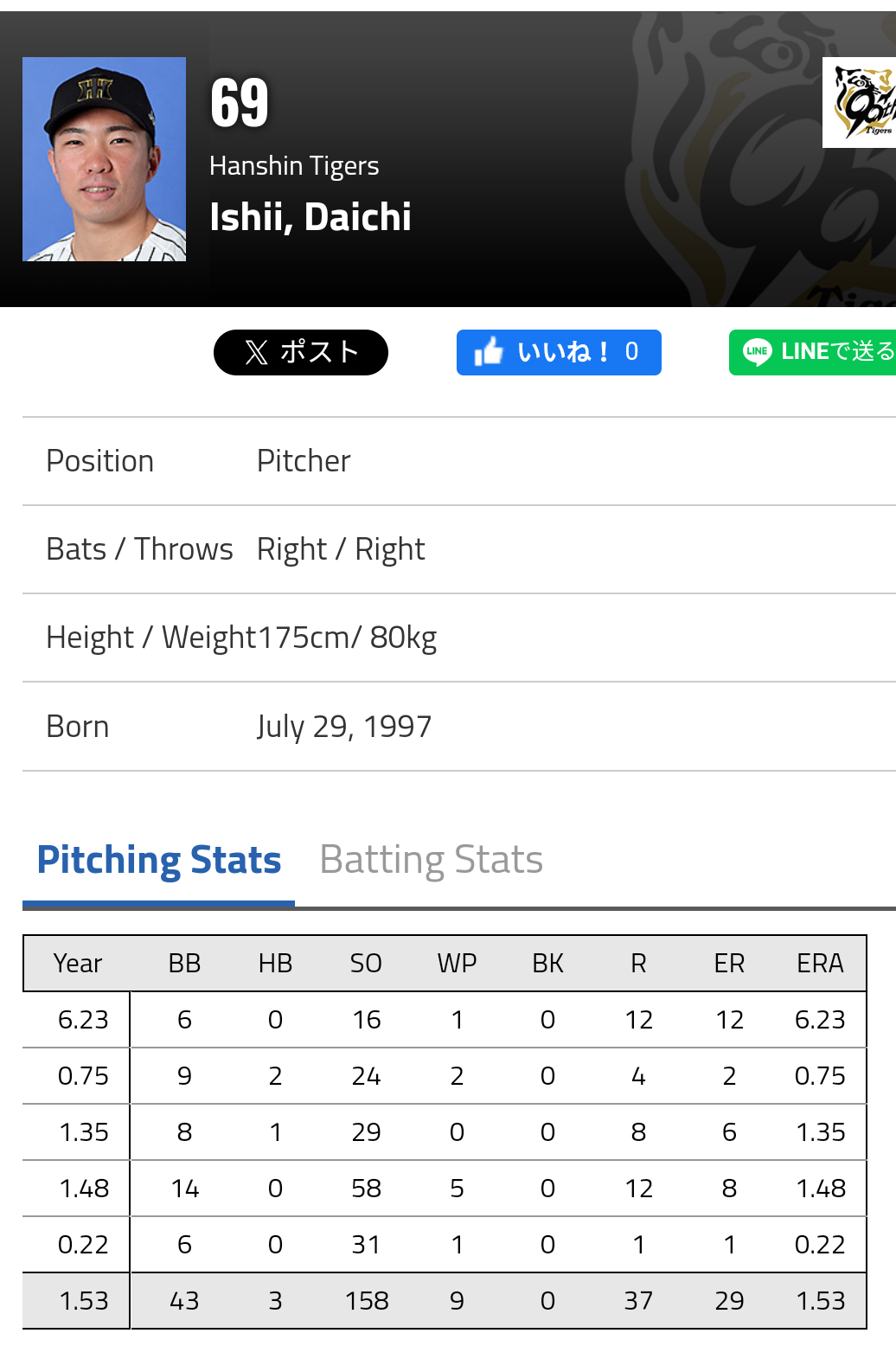Select the Pitching Stats tab
This screenshot has width=896, height=1346.
click(159, 860)
